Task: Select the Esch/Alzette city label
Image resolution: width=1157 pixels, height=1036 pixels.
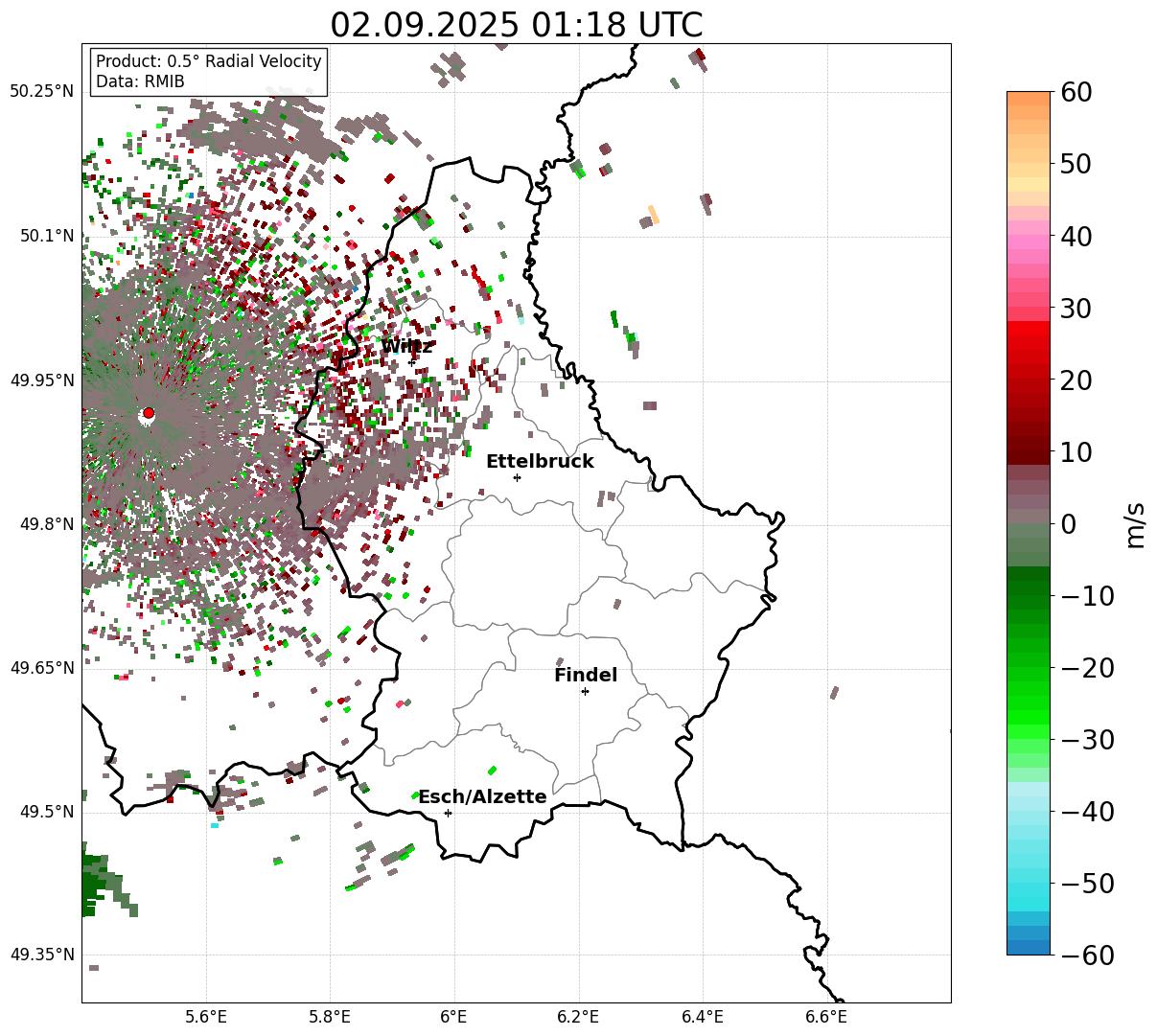Action: tap(482, 796)
